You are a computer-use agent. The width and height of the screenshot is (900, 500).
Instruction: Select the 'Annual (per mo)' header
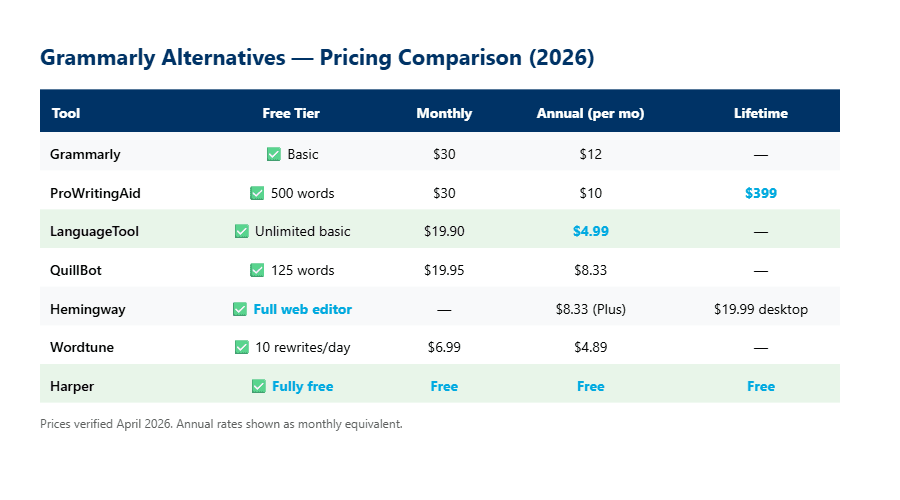[590, 113]
